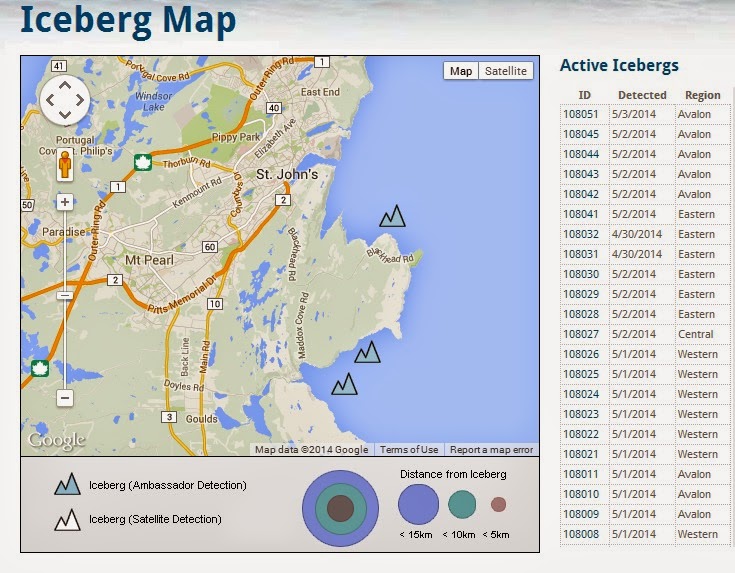Switch to Satellite view
The width and height of the screenshot is (735, 573).
[x=506, y=71]
